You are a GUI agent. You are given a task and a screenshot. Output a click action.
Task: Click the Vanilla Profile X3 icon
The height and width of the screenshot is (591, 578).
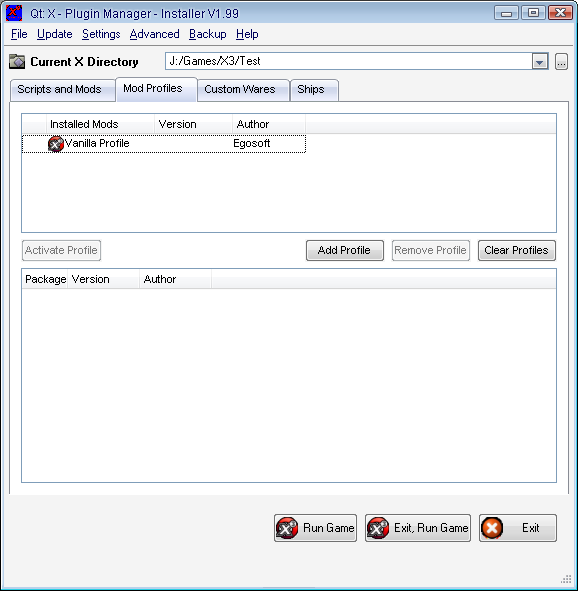(56, 144)
